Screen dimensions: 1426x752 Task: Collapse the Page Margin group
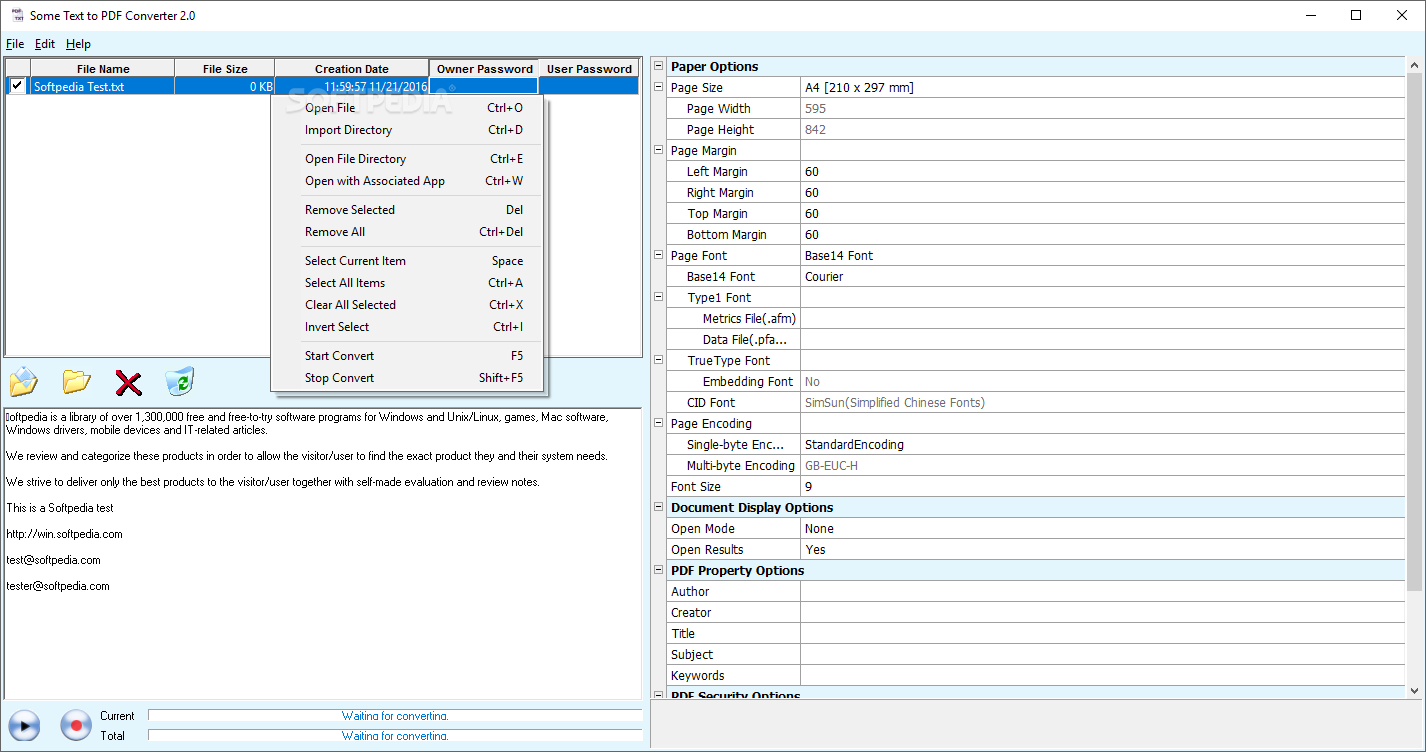point(658,150)
